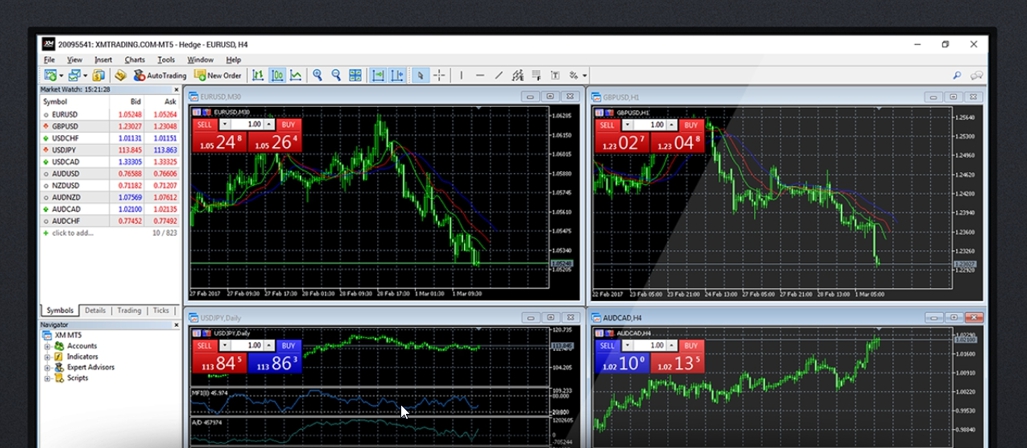Expand the Expert Advisors tree node

(47, 368)
